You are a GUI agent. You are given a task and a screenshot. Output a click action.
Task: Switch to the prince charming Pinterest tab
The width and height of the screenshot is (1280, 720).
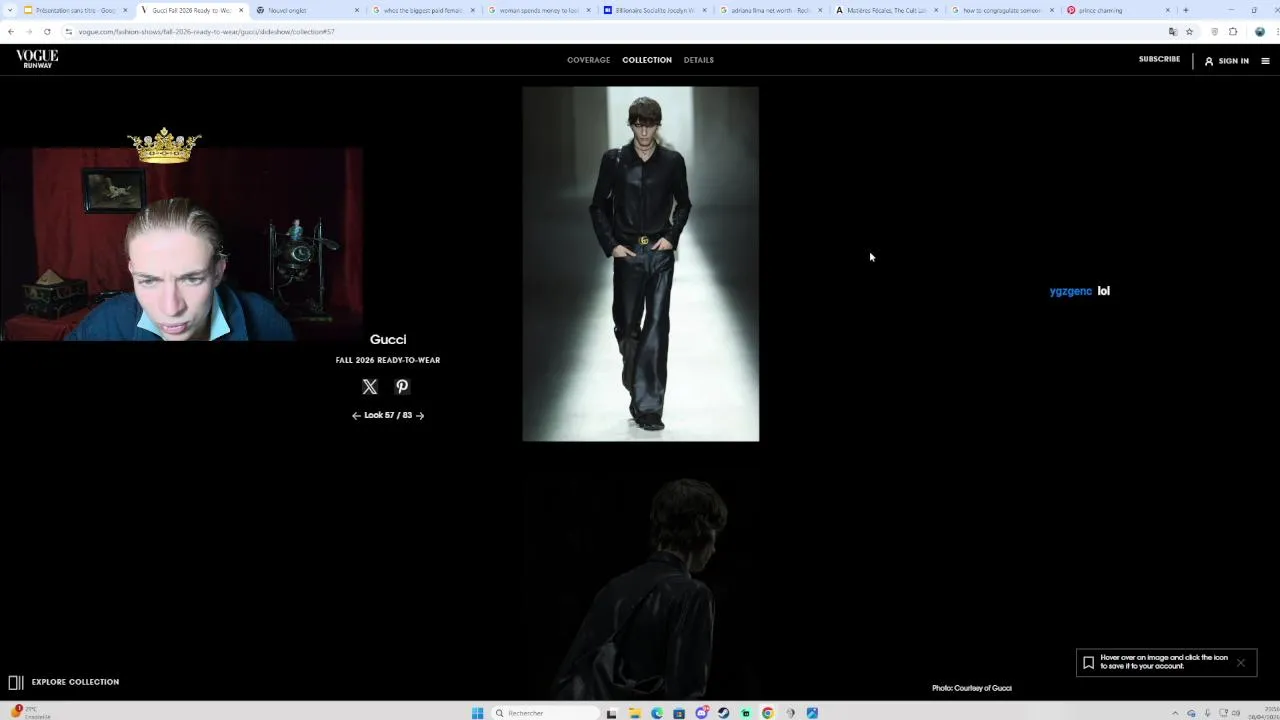tap(1119, 10)
